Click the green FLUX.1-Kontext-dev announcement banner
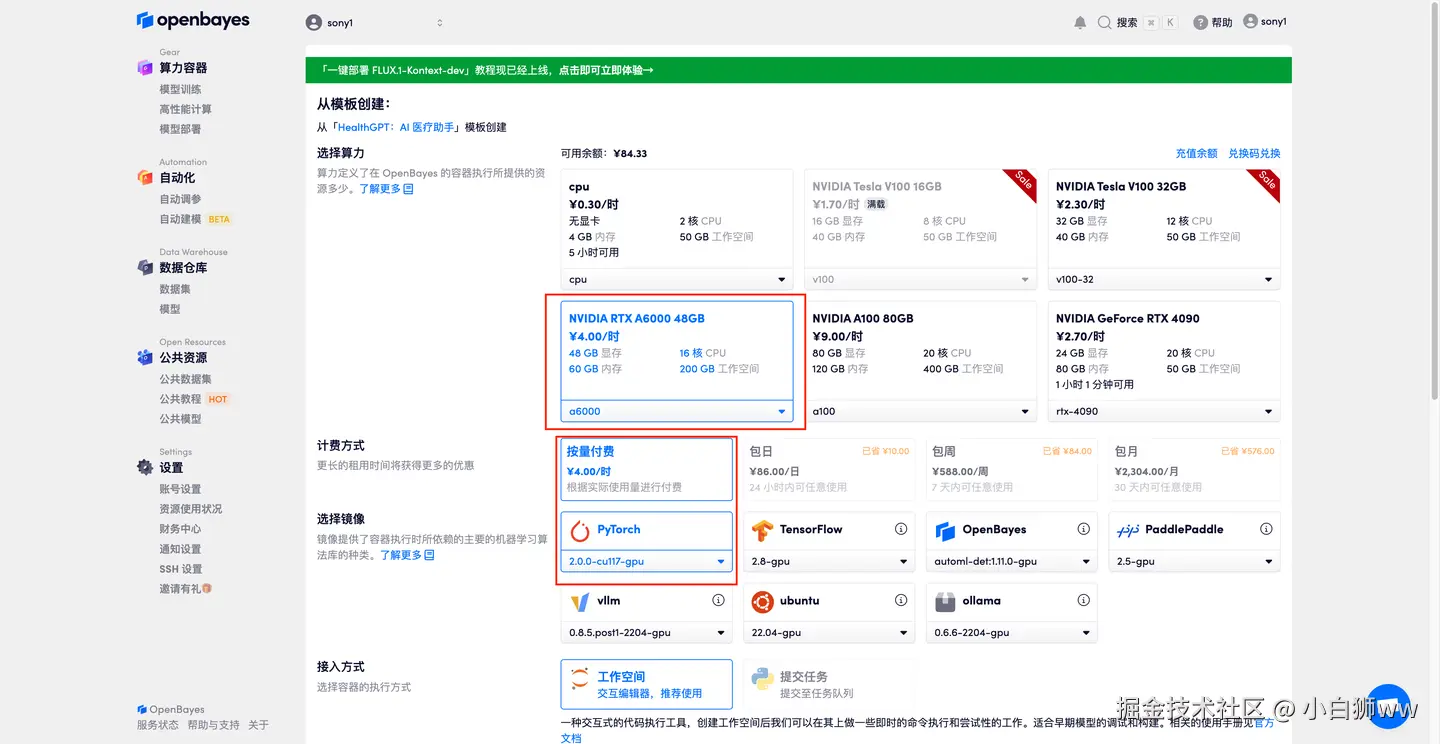This screenshot has width=1440, height=744. (798, 70)
